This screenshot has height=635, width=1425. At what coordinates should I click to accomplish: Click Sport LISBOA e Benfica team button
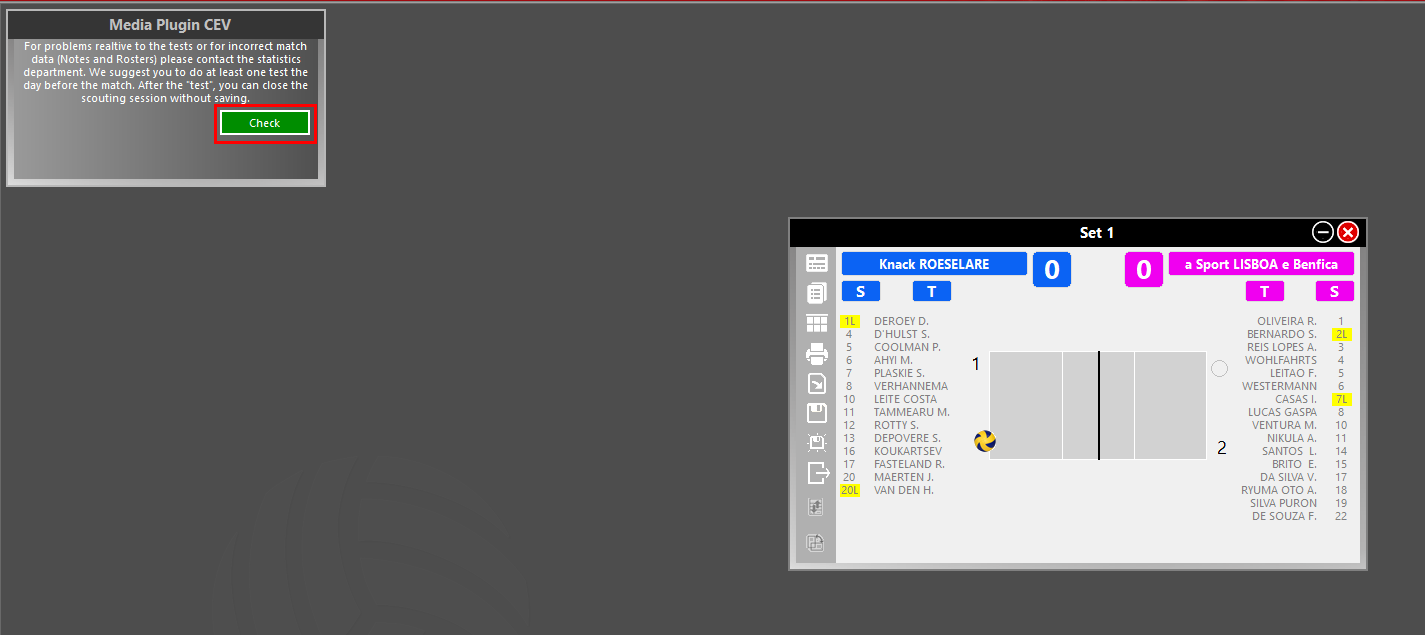[1261, 264]
